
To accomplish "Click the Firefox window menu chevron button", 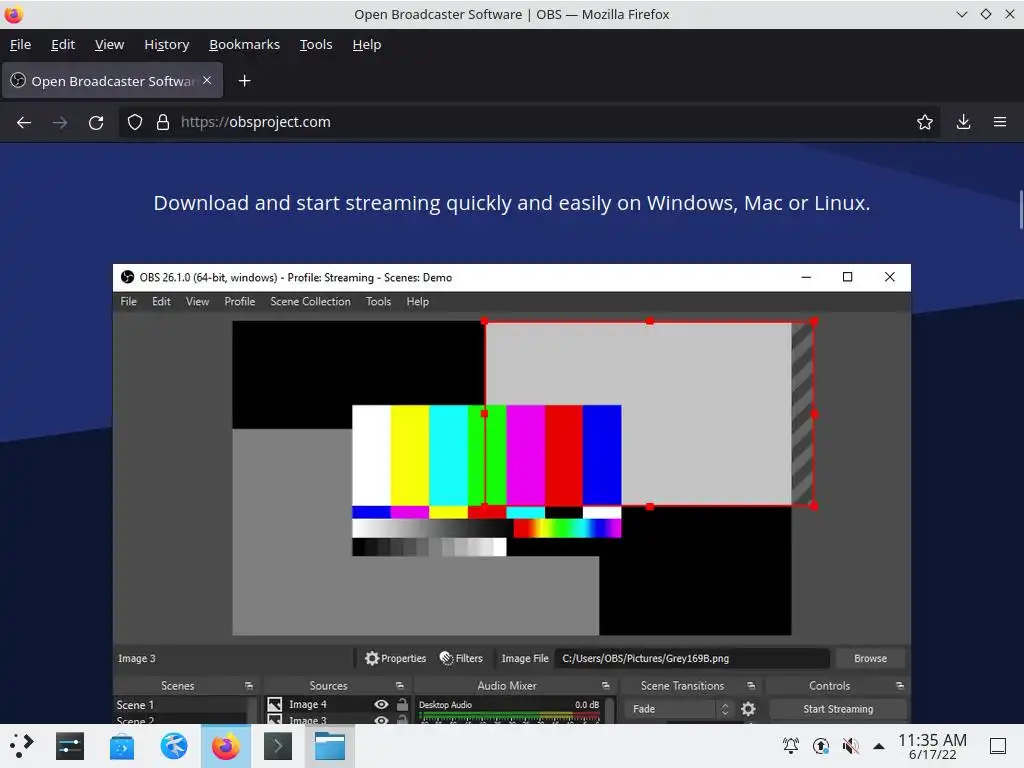I will pos(961,14).
